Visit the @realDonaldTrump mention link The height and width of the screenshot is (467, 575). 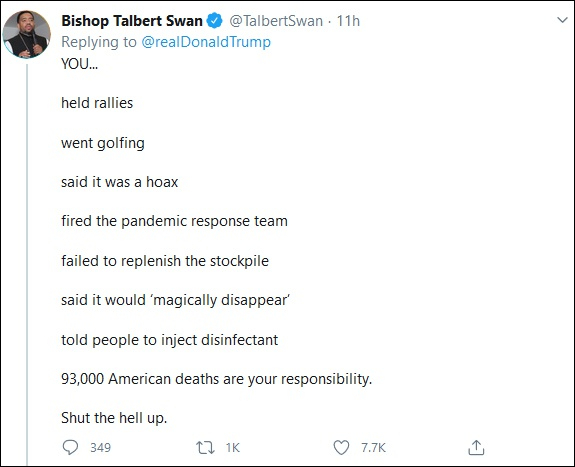206,42
